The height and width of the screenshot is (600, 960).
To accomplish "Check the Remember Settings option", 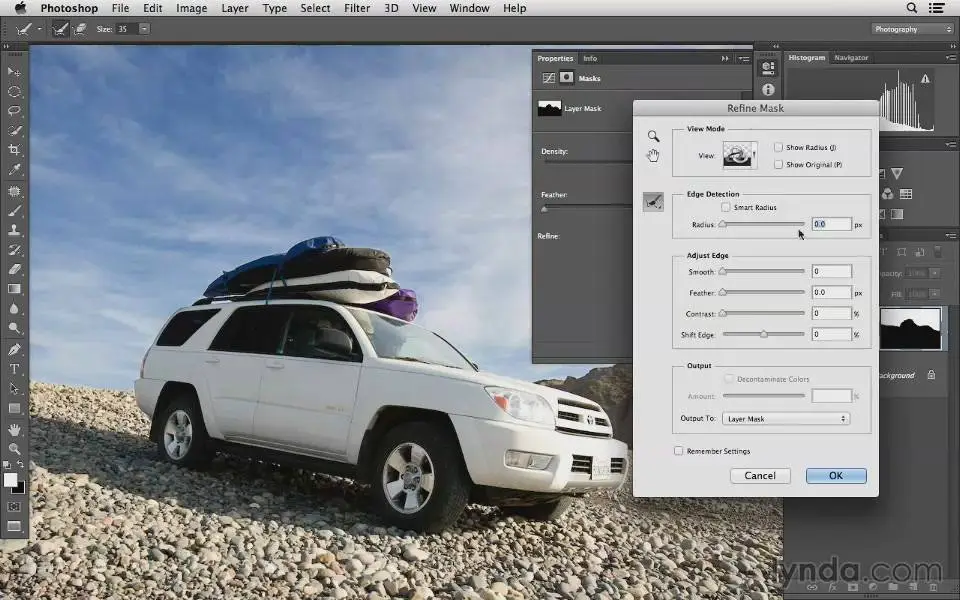I will tap(679, 451).
